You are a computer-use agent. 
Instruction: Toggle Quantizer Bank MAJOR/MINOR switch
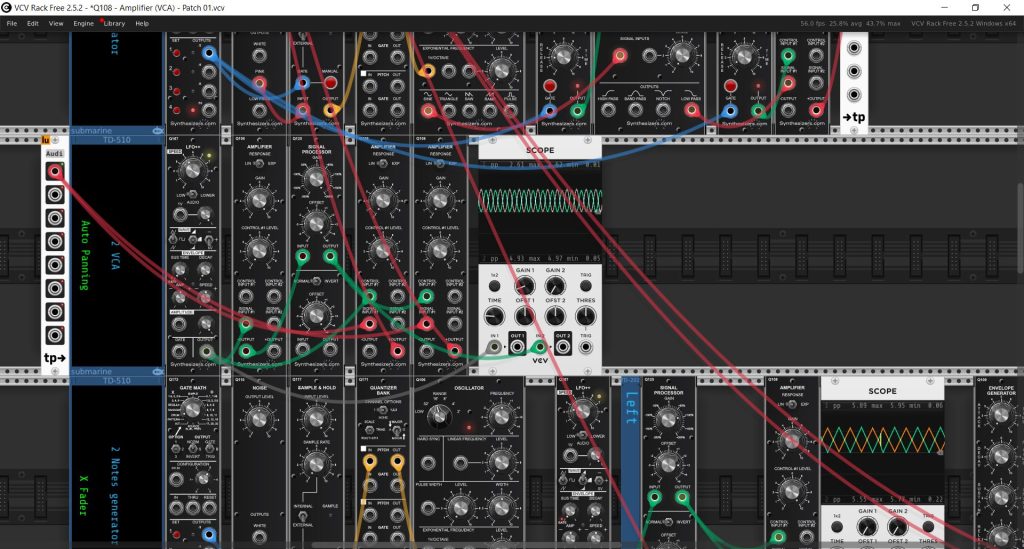397,431
